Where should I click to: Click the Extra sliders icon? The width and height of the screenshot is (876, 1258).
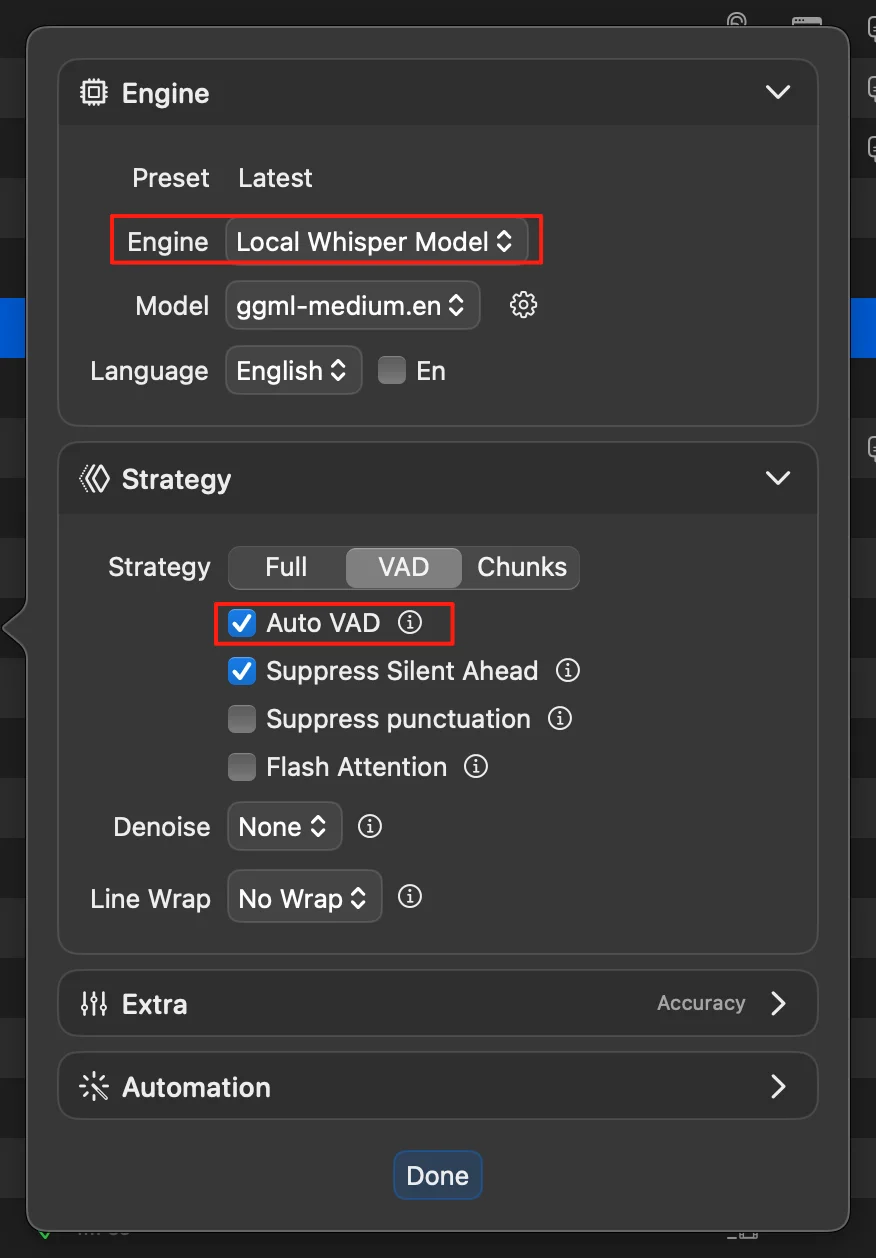click(x=94, y=1004)
